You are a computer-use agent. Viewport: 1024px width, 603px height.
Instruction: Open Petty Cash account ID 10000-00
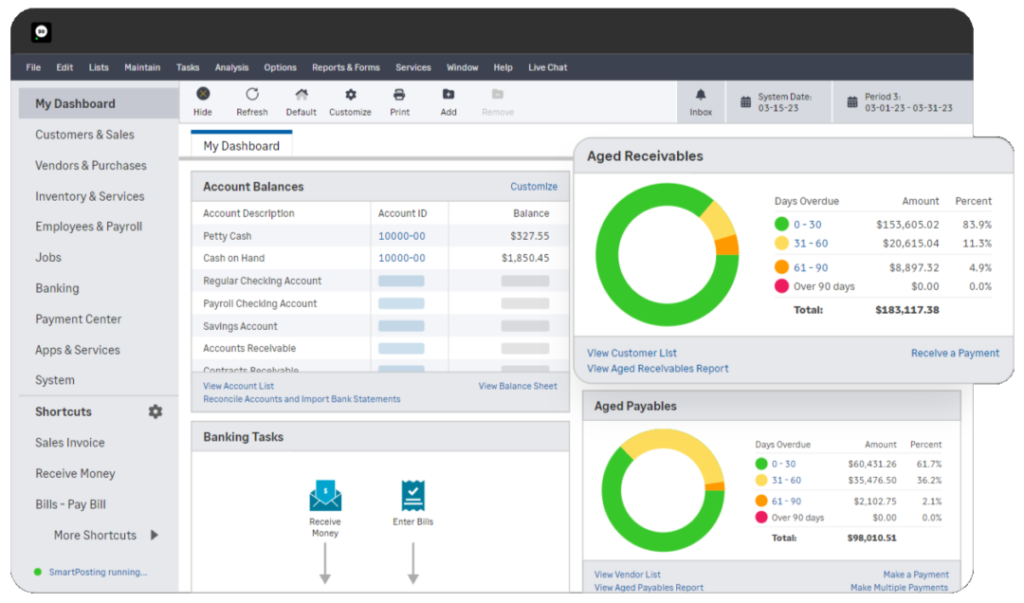pos(402,236)
